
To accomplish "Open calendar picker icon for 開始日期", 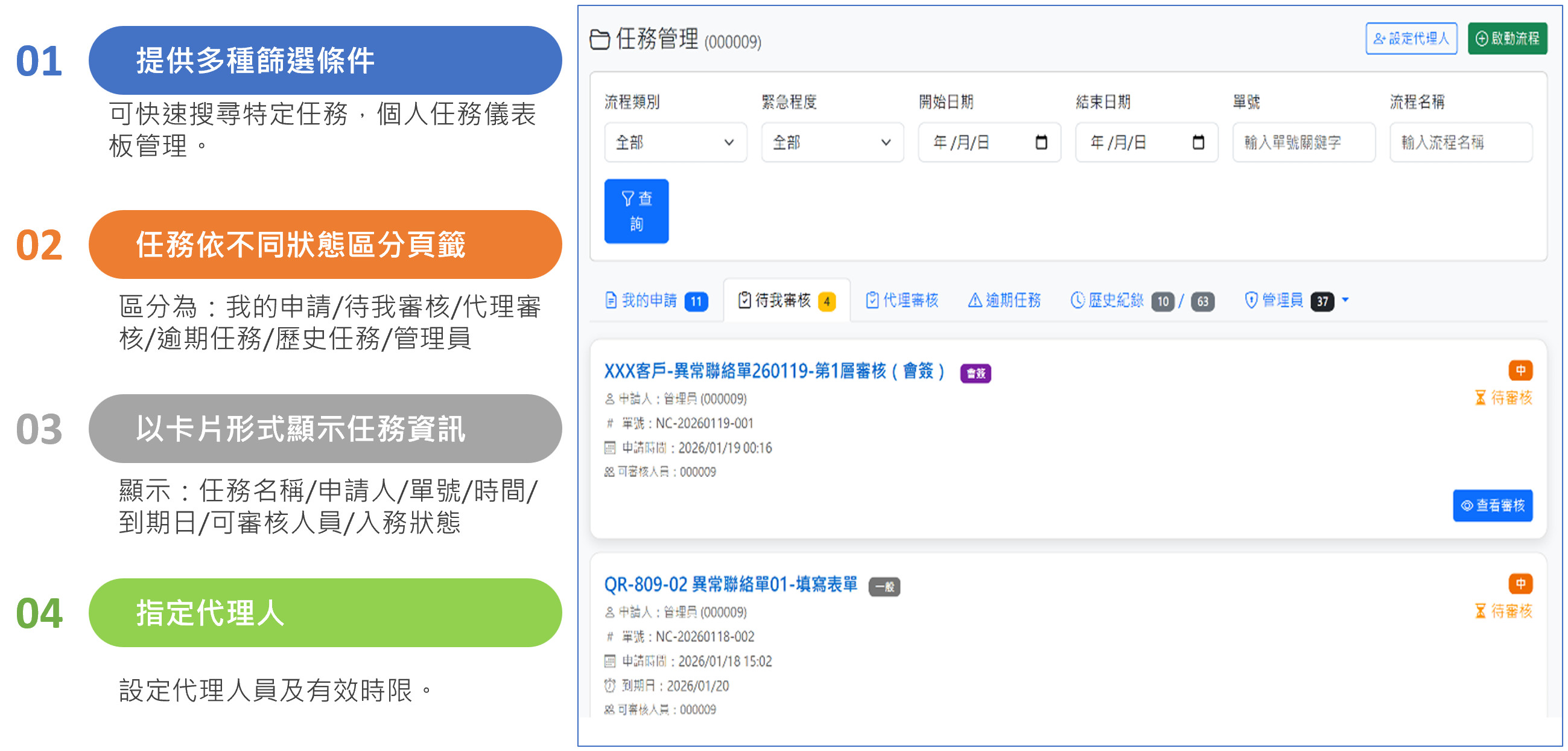I will point(1041,142).
